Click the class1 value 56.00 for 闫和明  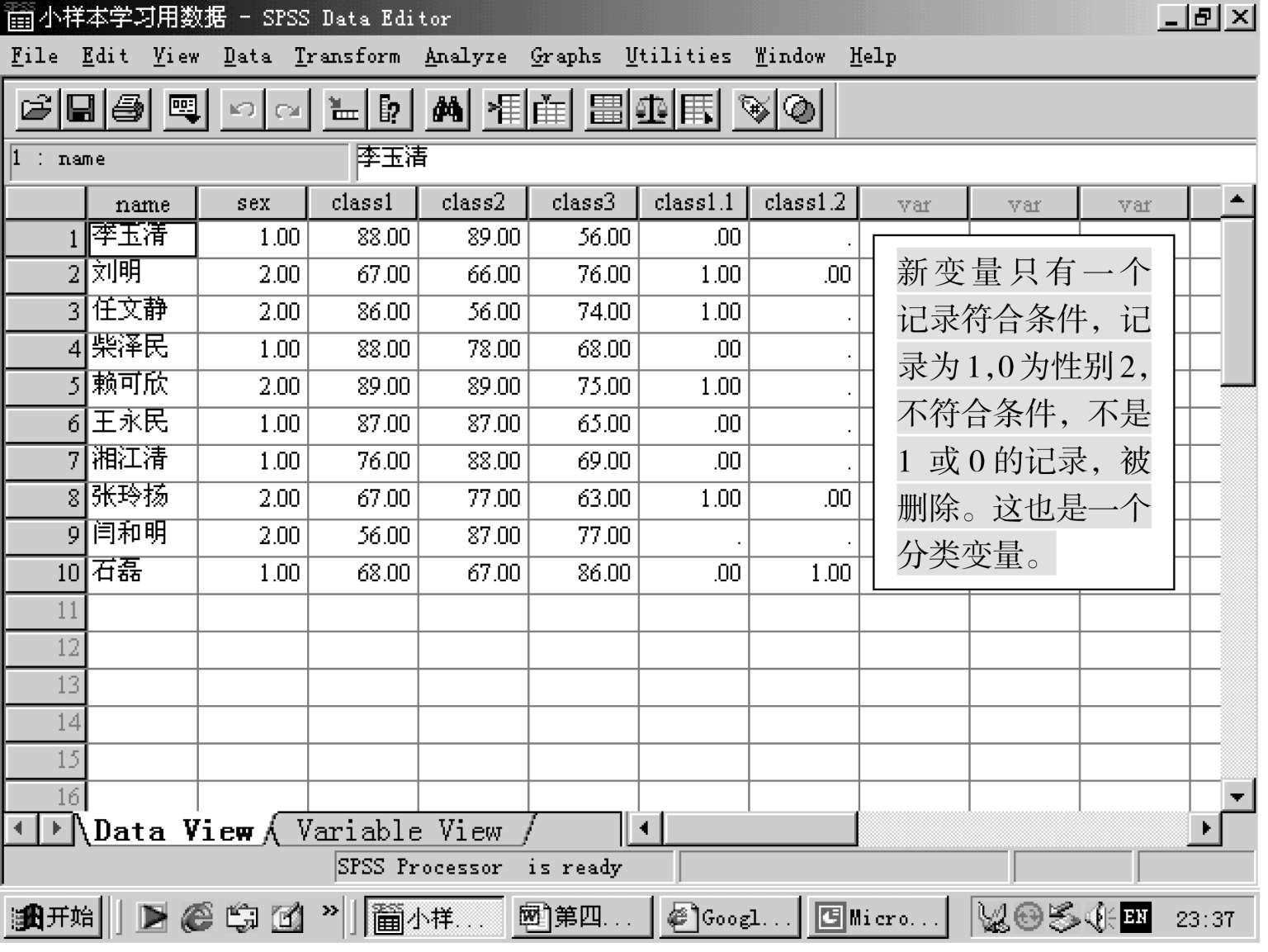(362, 536)
